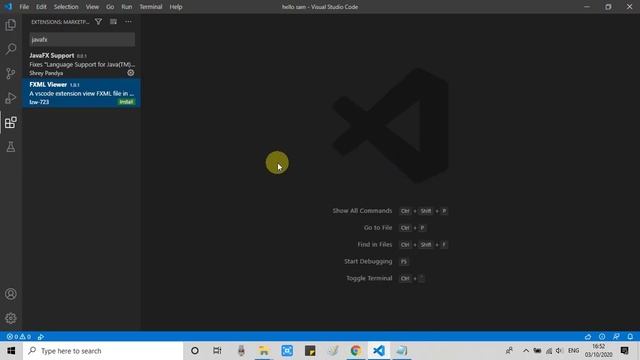The height and width of the screenshot is (360, 640).
Task: Open the Selection menu
Action: pyautogui.click(x=66, y=7)
